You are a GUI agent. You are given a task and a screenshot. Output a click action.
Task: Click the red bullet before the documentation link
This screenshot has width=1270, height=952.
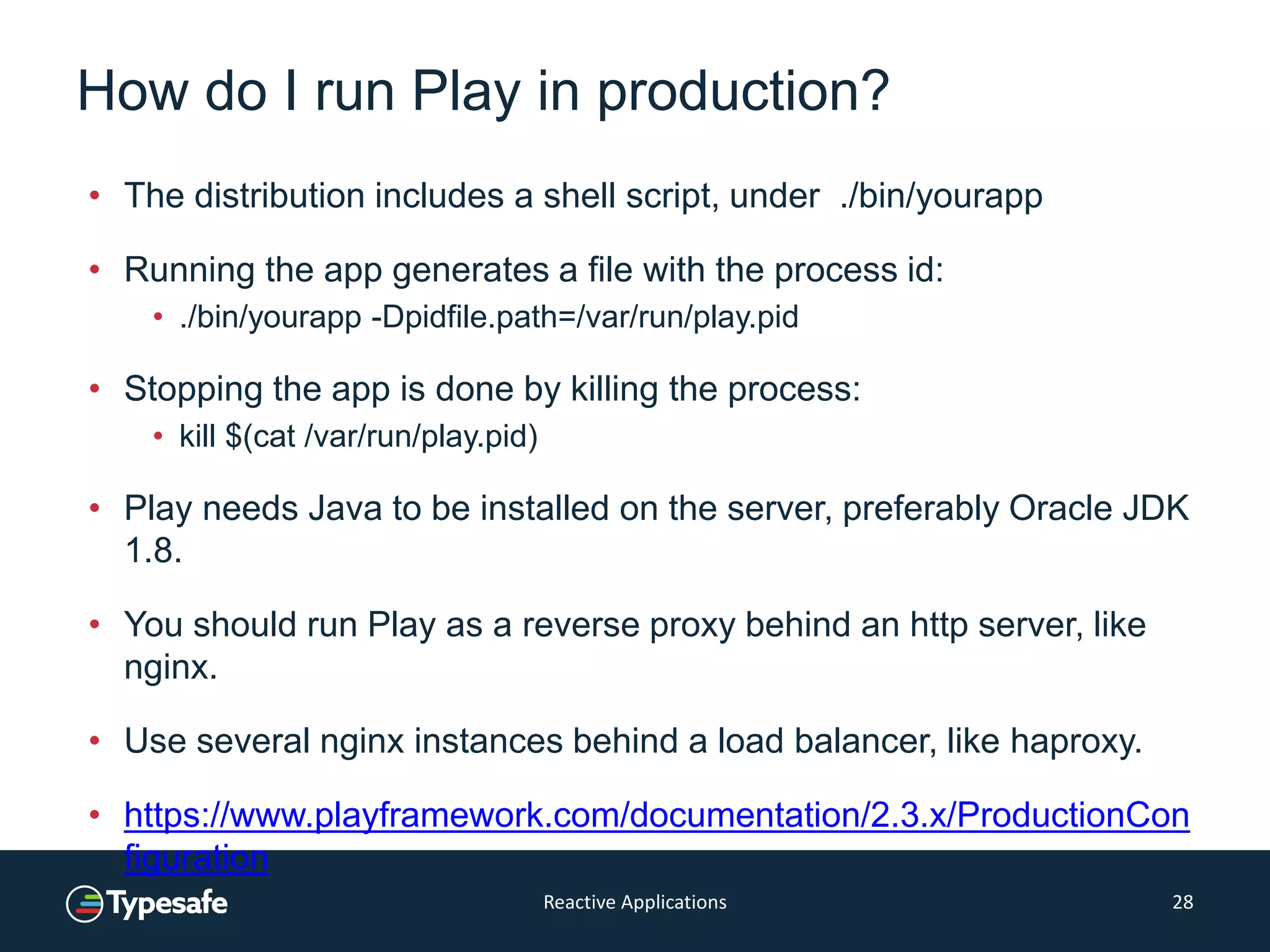pyautogui.click(x=94, y=814)
